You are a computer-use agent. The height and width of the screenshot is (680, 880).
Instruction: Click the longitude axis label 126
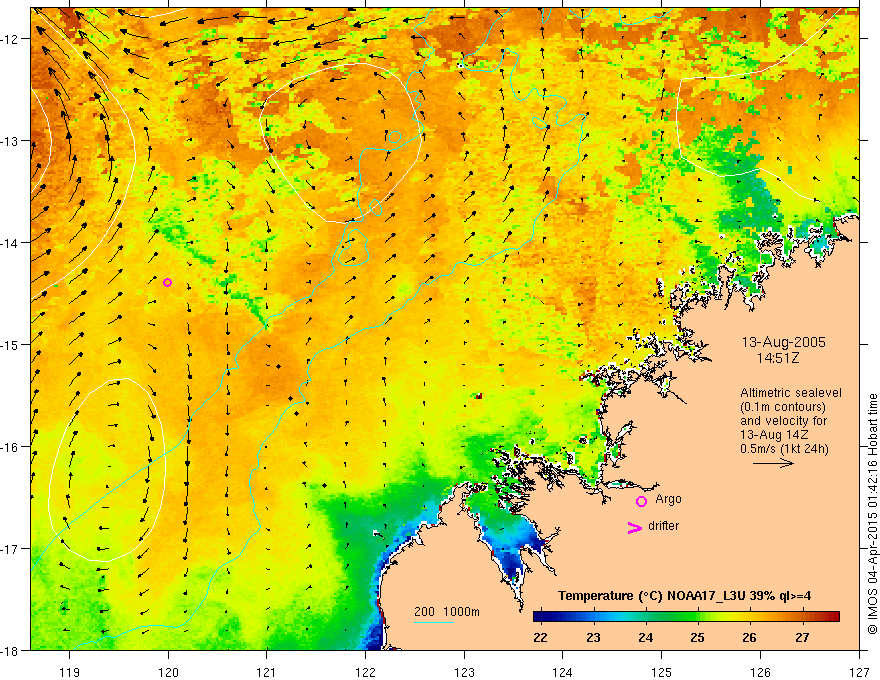(760, 672)
